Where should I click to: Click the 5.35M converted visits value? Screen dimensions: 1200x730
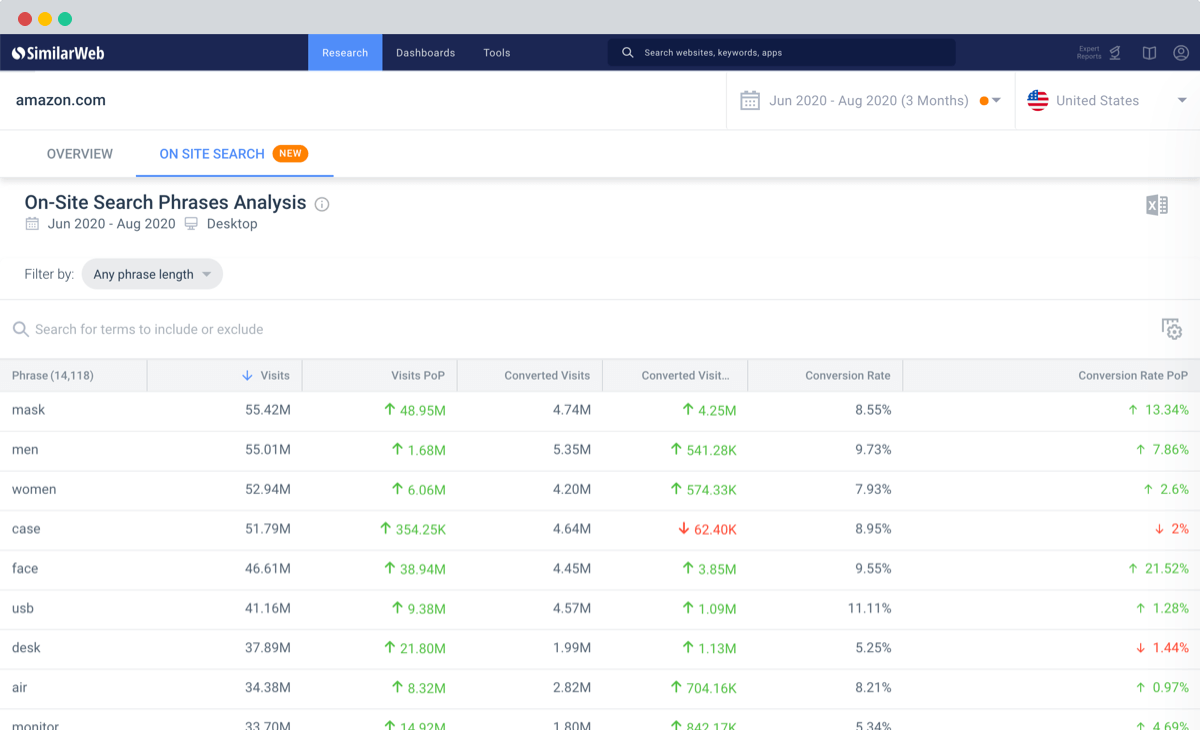click(x=572, y=450)
